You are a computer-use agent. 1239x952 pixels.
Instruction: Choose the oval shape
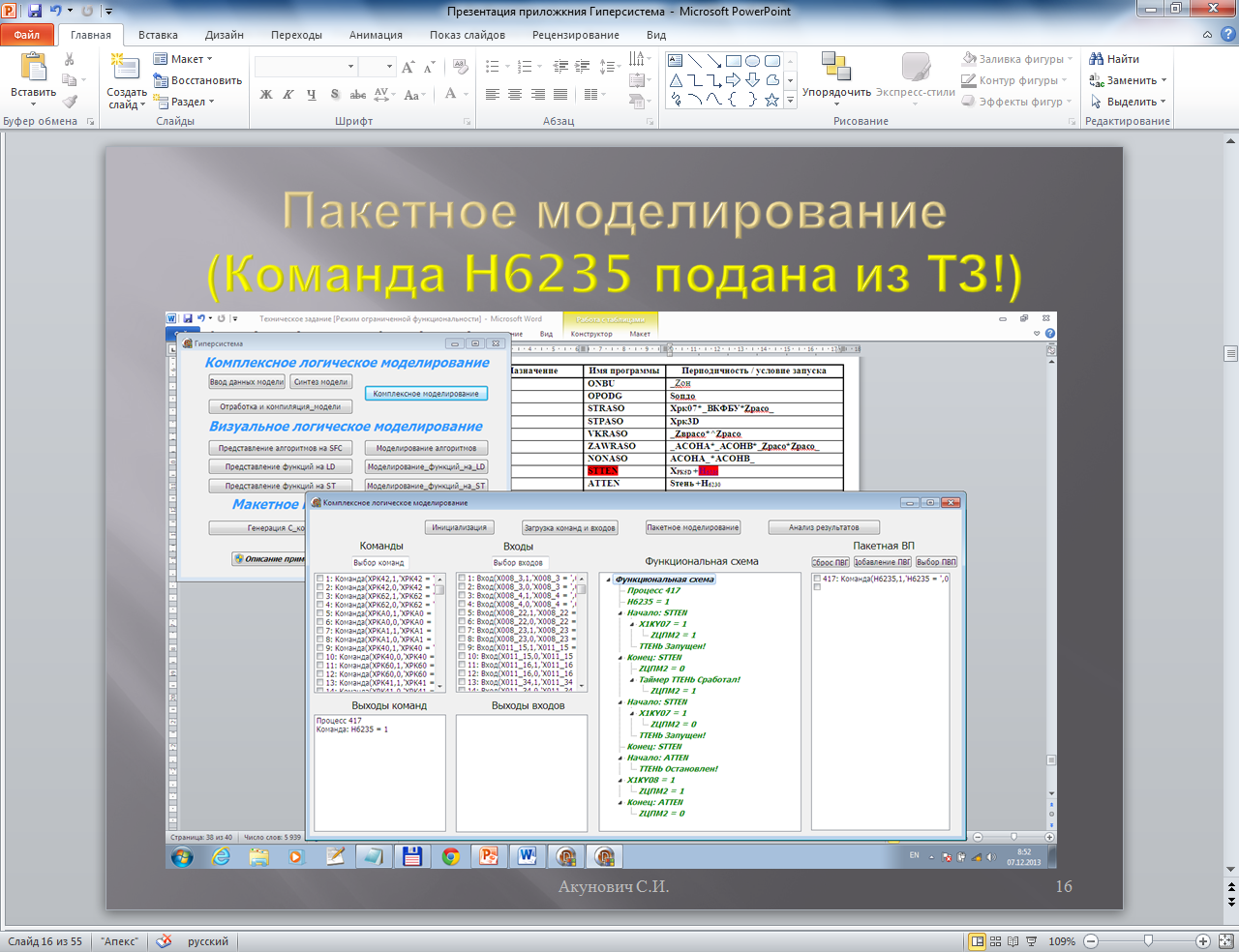[x=752, y=60]
